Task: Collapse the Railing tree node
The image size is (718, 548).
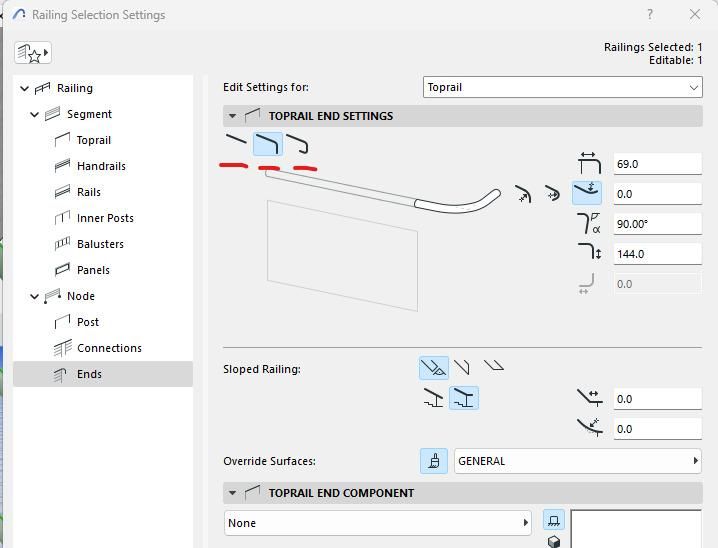Action: pyautogui.click(x=25, y=88)
